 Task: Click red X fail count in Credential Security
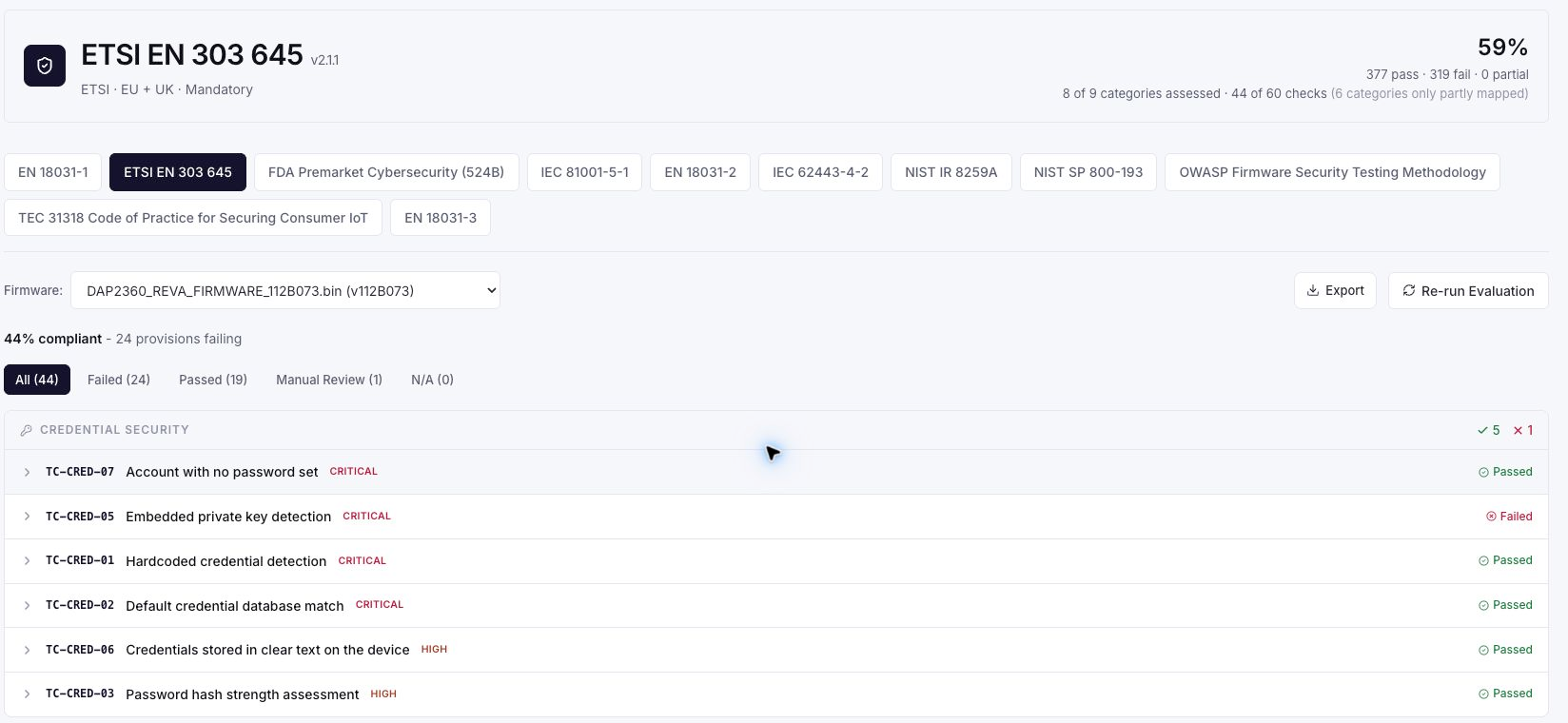(x=1523, y=430)
